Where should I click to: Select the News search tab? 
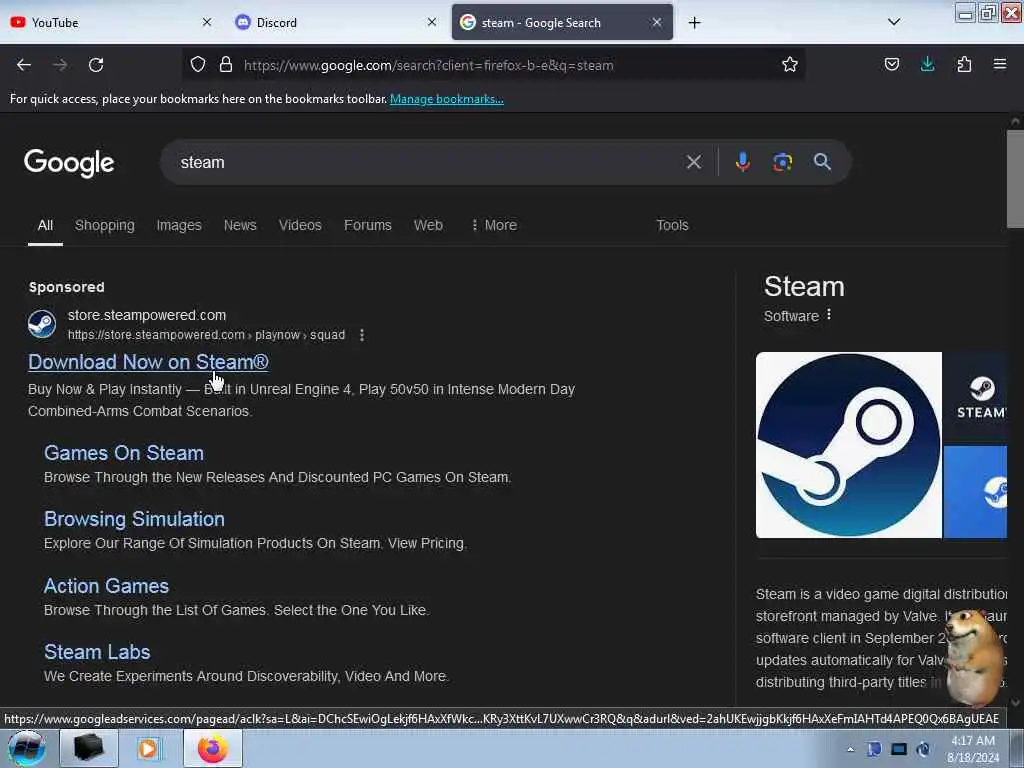point(240,225)
